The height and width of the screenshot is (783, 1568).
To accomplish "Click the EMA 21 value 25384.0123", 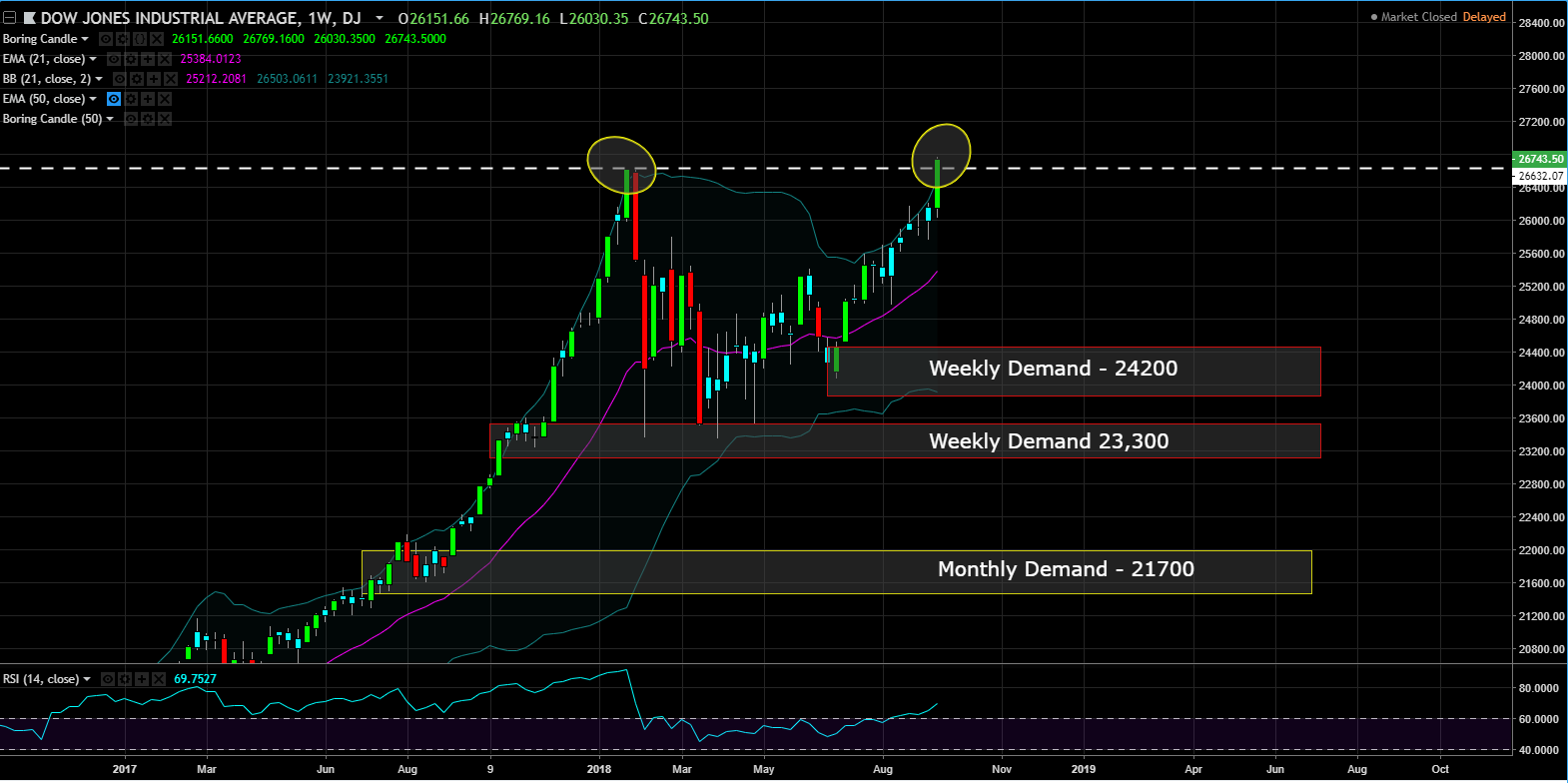I will coord(211,59).
